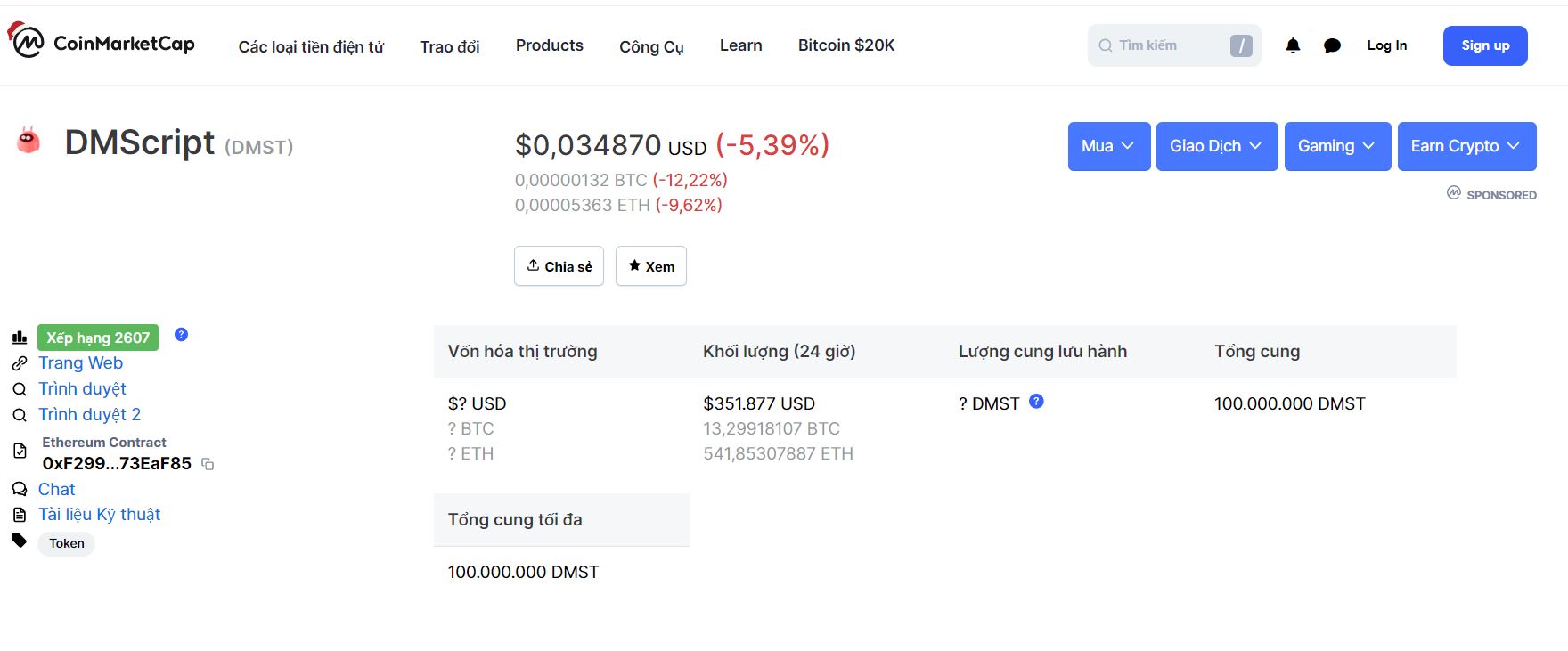Image resolution: width=1568 pixels, height=651 pixels.
Task: Click the Sign up button
Action: tap(1485, 45)
